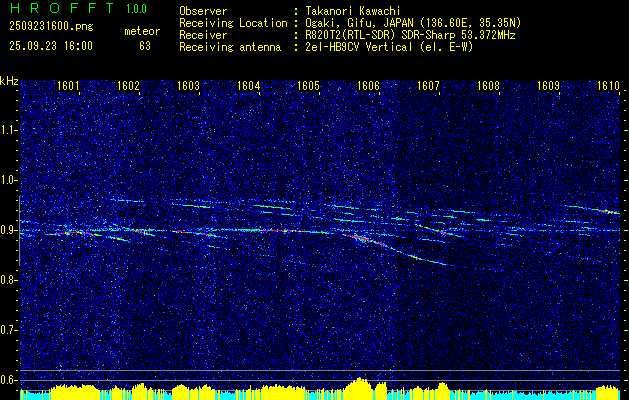The image size is (629, 400).
Task: Click the Observer field label
Action: coord(203,11)
